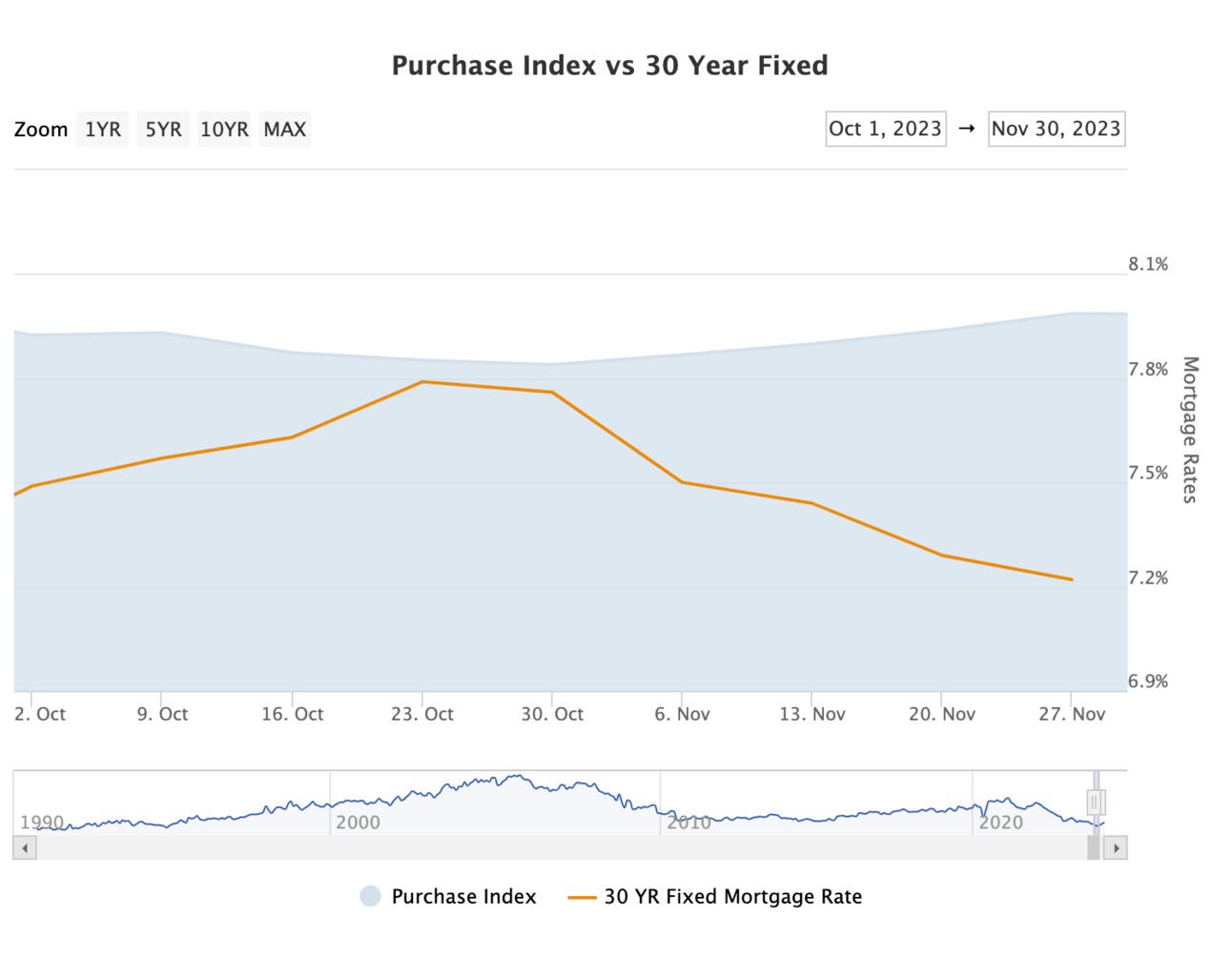Click the 9. Oct x-axis label

pyautogui.click(x=162, y=714)
